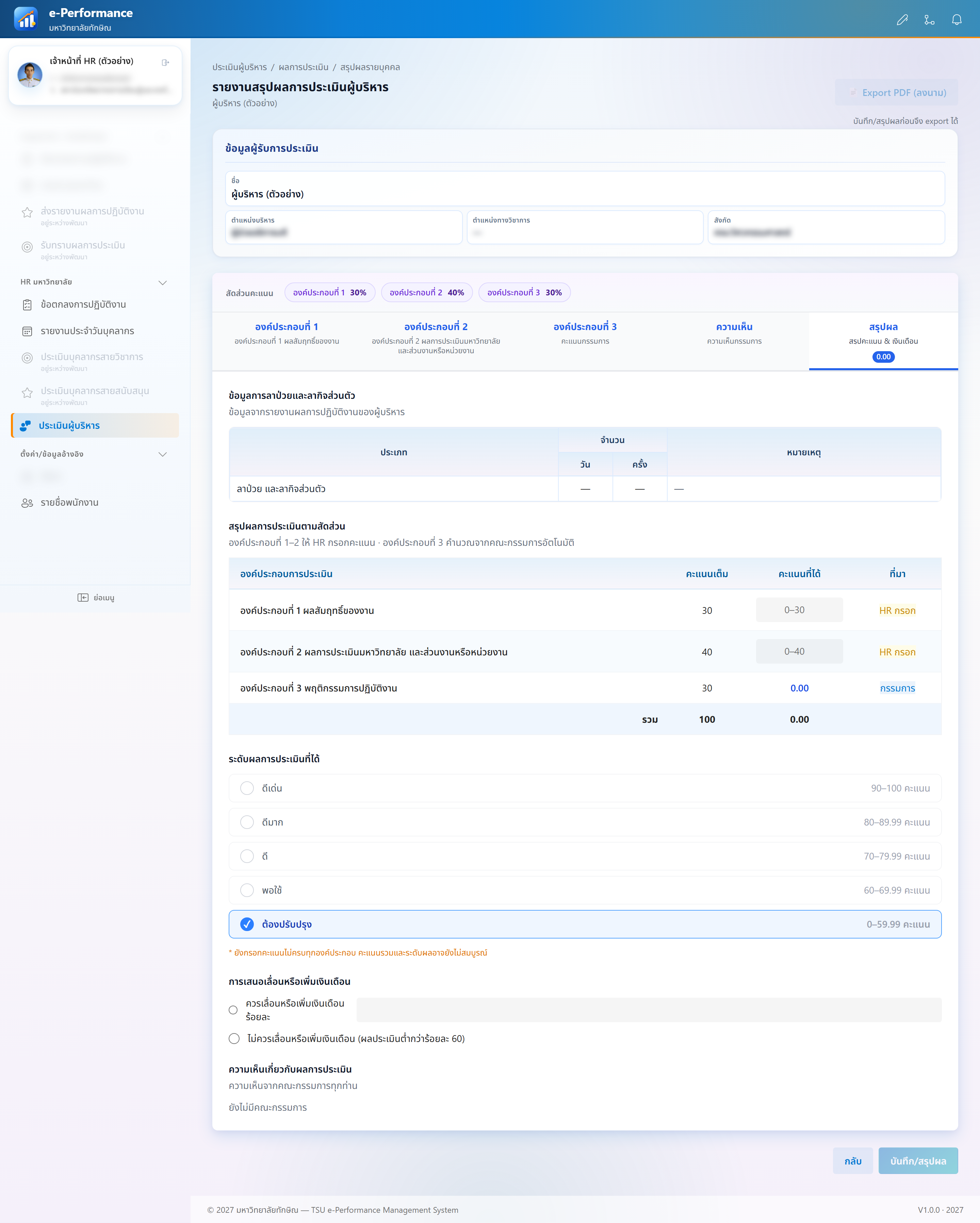The width and height of the screenshot is (980, 1223).
Task: Click the pencil edit icon in header
Action: click(x=902, y=20)
